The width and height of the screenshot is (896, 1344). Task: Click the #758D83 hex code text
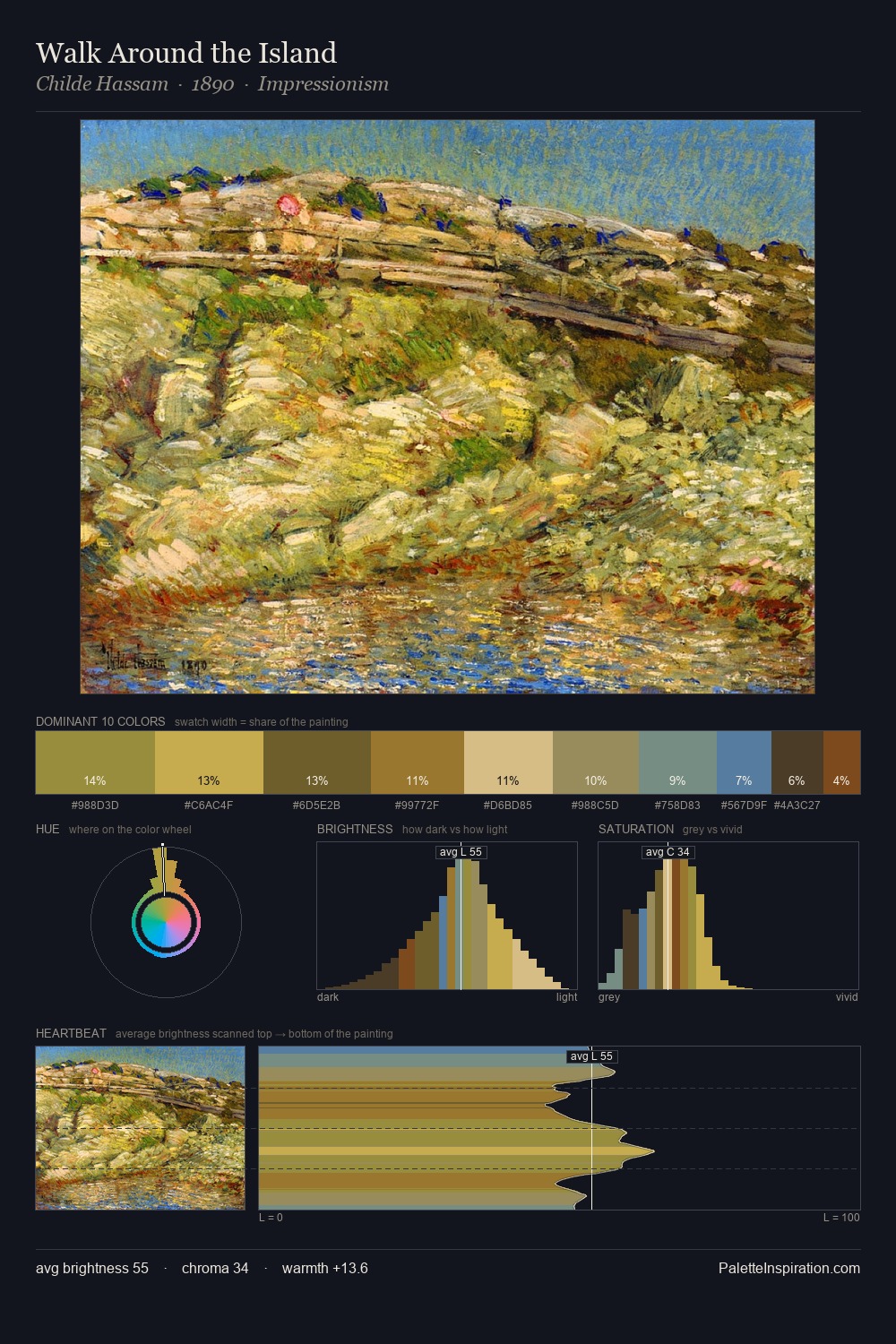click(x=677, y=806)
